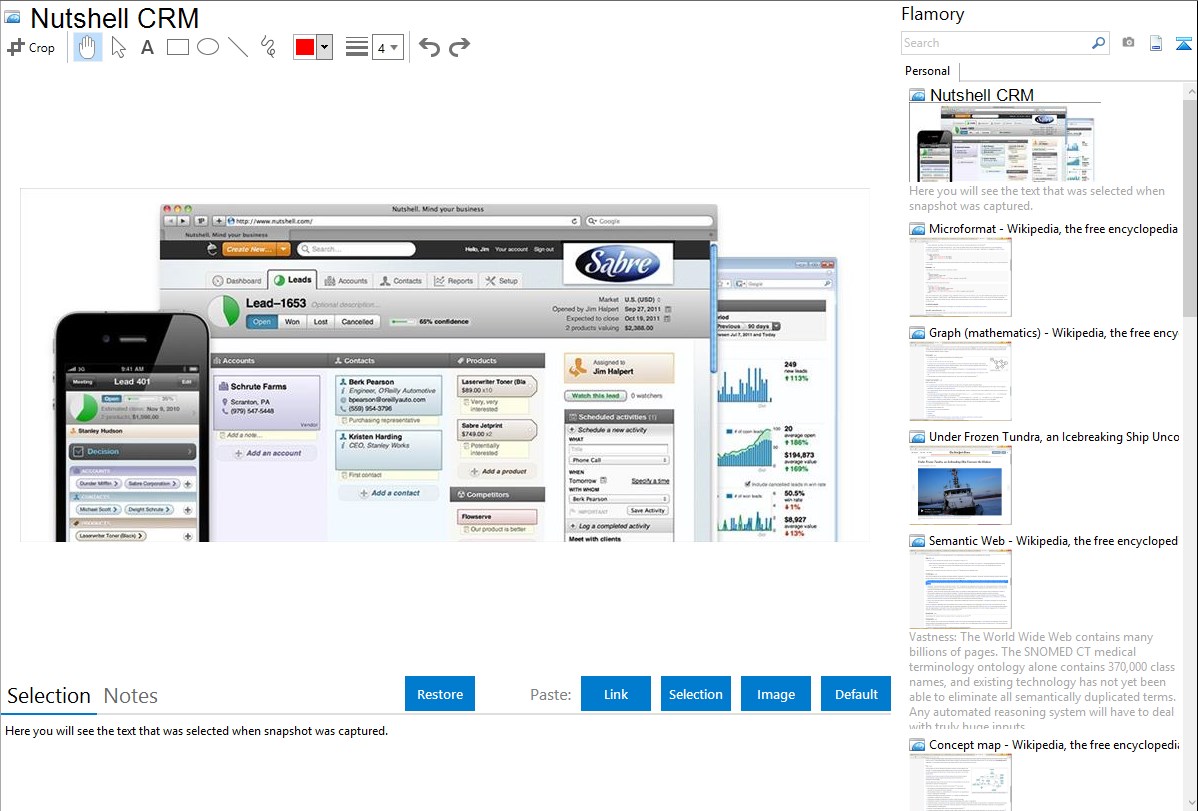Click the Paste Image button
Screen dimensions: 1198x811
pyautogui.click(x=775, y=694)
